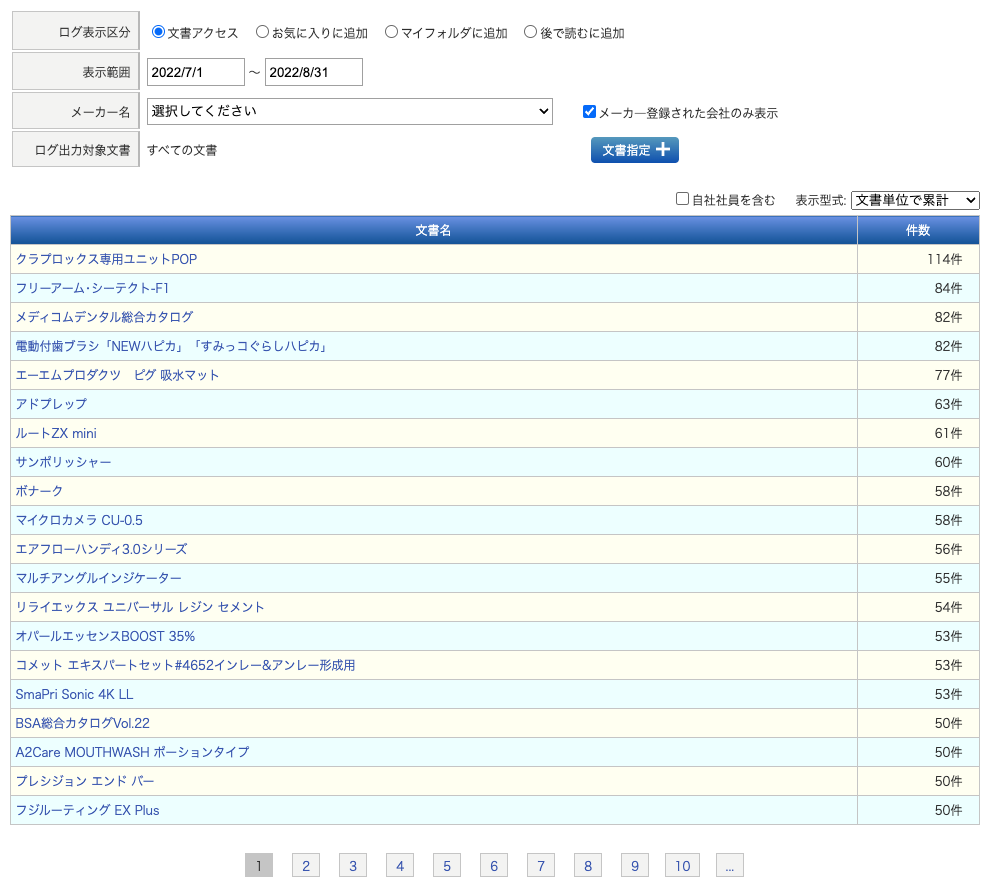Go to pagination page 6
This screenshot has width=989, height=890.
tap(494, 865)
